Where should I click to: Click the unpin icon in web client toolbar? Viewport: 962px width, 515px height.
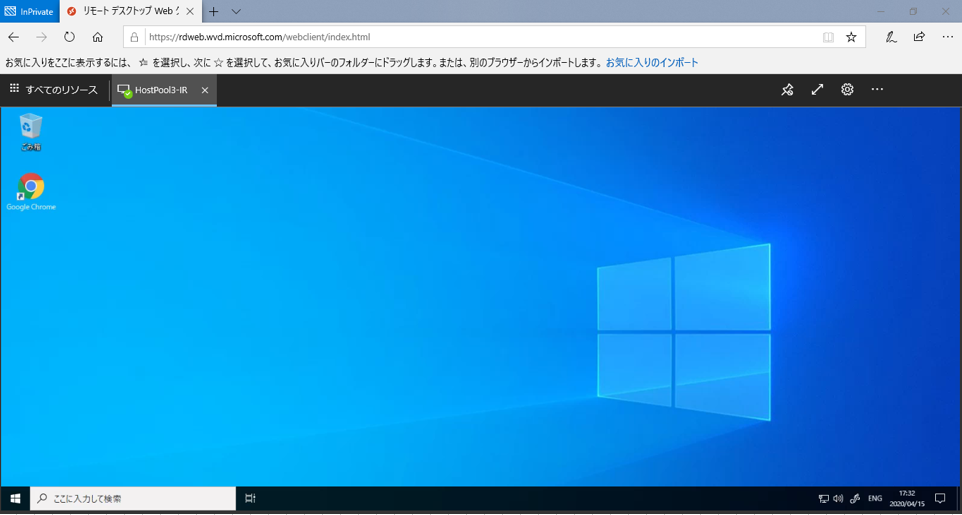[x=787, y=90]
